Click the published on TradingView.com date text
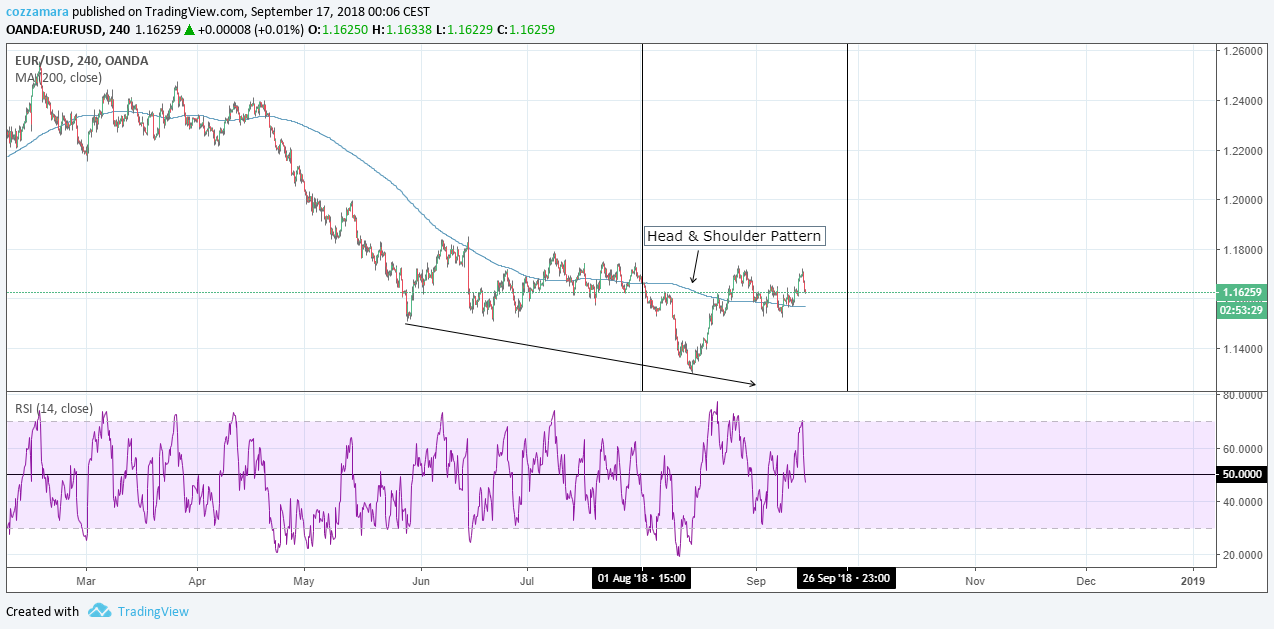 tap(253, 12)
